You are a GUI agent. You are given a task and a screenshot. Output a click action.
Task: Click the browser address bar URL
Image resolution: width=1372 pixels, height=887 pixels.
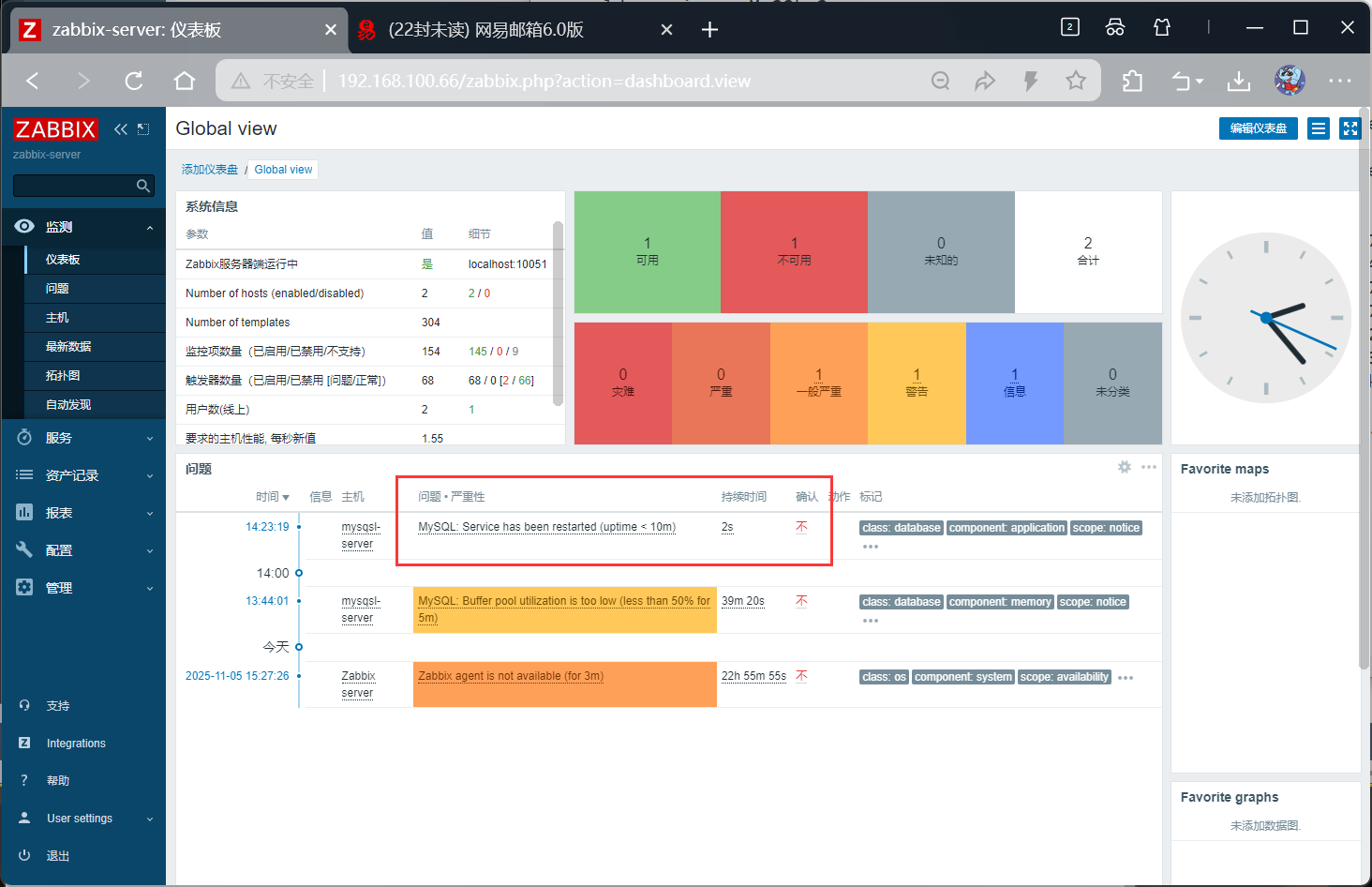(x=544, y=81)
